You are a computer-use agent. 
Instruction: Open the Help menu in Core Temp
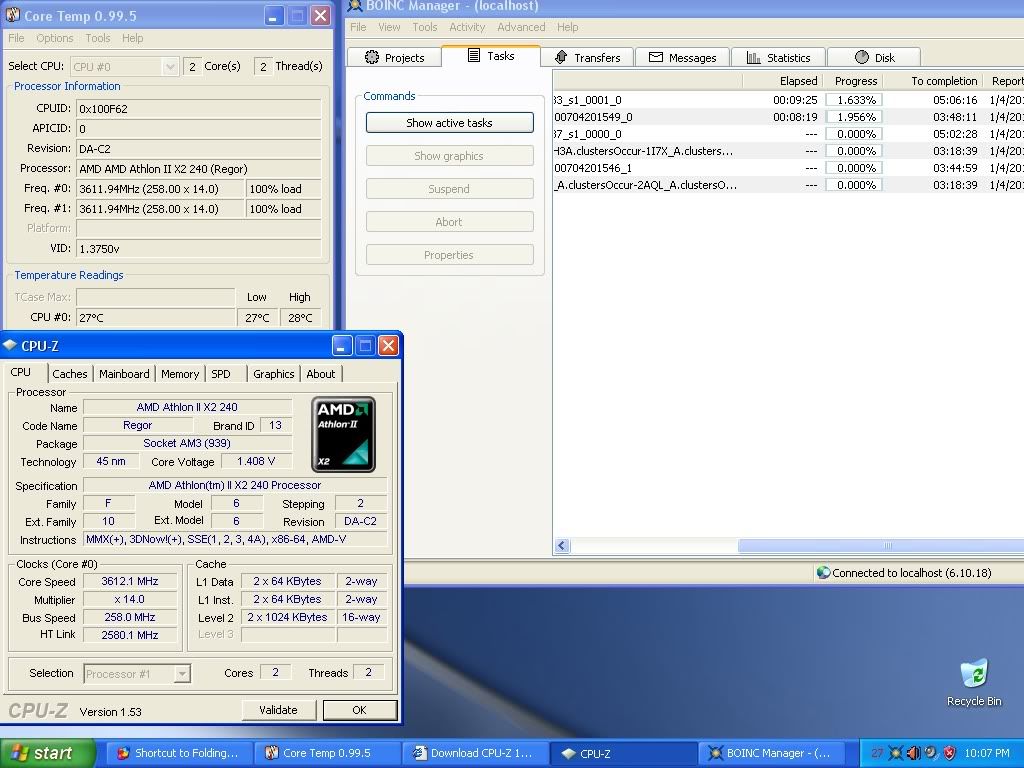click(x=133, y=38)
